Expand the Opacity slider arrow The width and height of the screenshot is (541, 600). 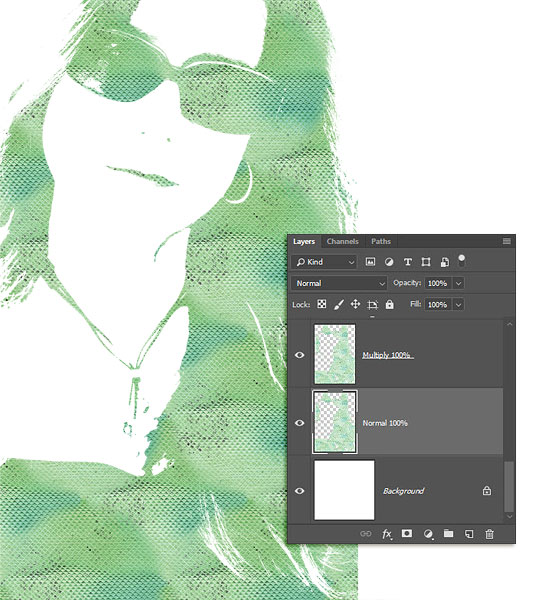pyautogui.click(x=458, y=283)
